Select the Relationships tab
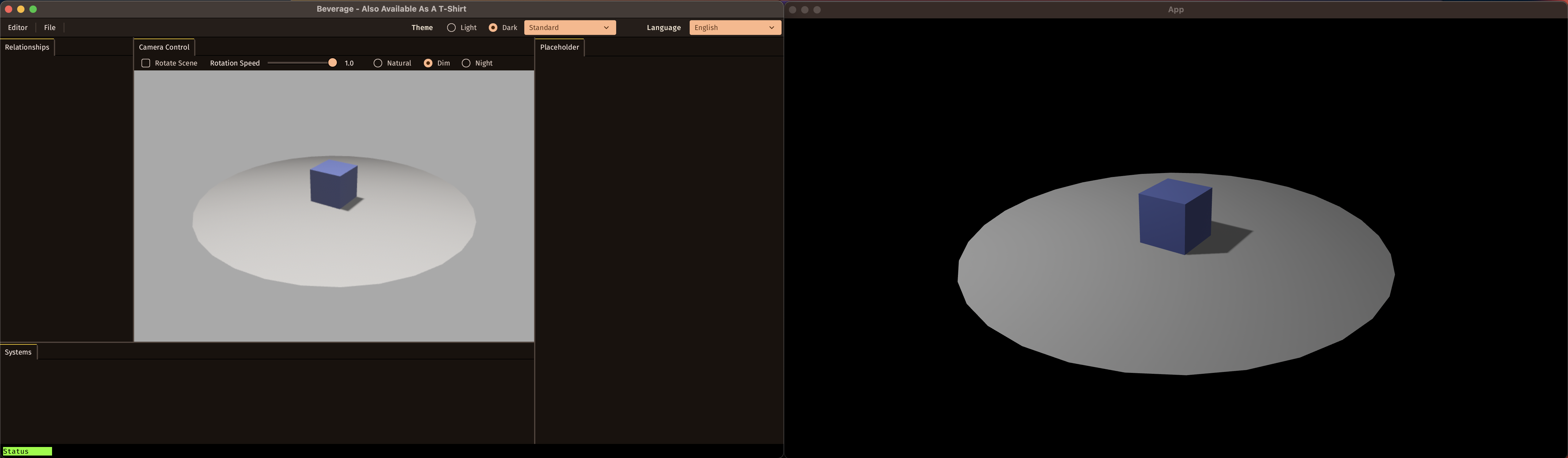The height and width of the screenshot is (458, 1568). tap(27, 47)
